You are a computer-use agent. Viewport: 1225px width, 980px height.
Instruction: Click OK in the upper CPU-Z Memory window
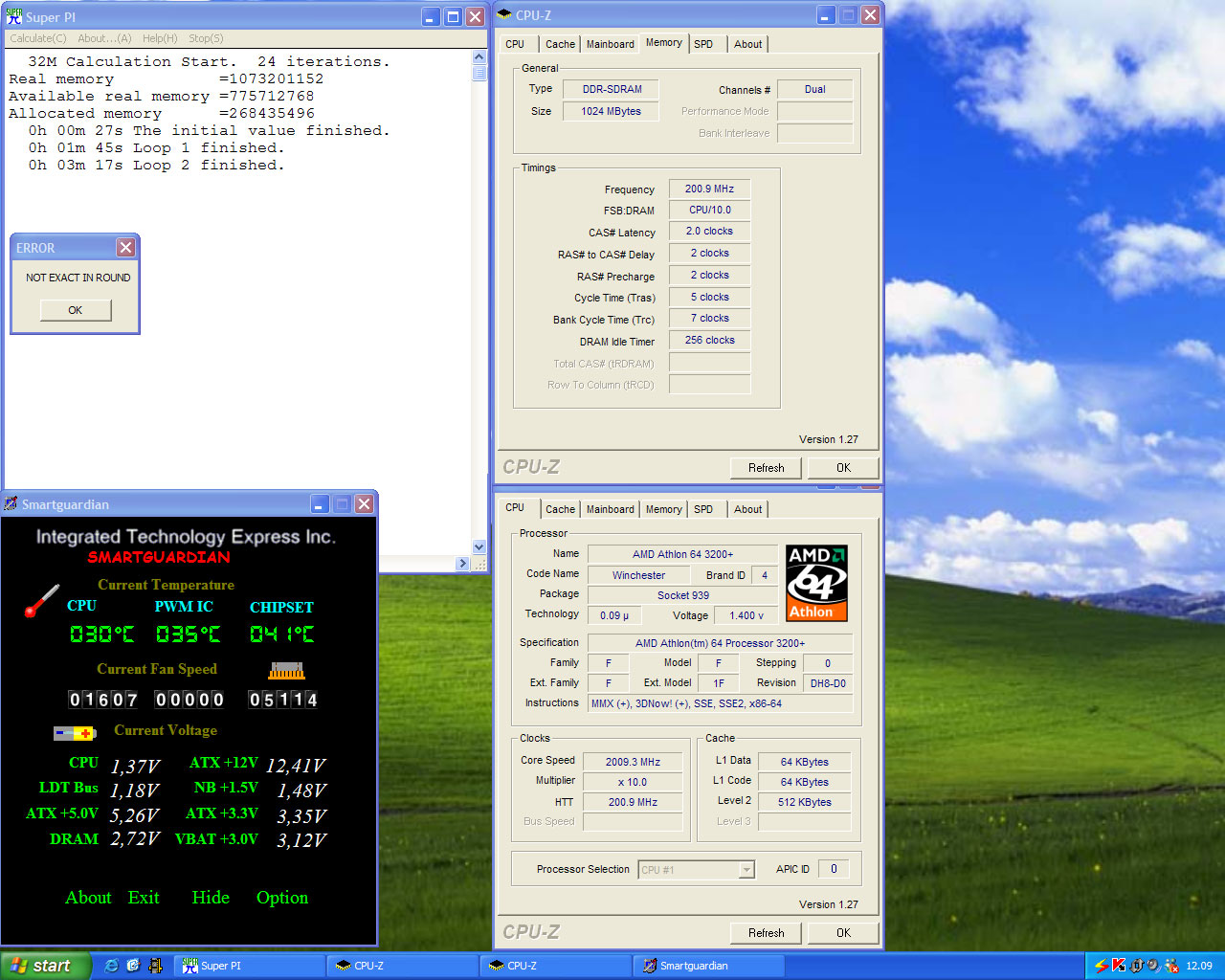(x=843, y=467)
